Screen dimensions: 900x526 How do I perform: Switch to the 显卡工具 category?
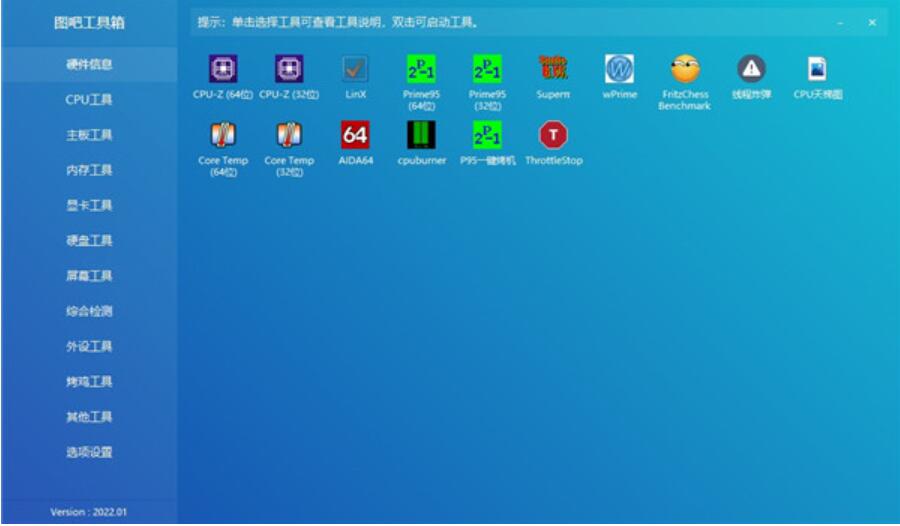click(x=89, y=205)
